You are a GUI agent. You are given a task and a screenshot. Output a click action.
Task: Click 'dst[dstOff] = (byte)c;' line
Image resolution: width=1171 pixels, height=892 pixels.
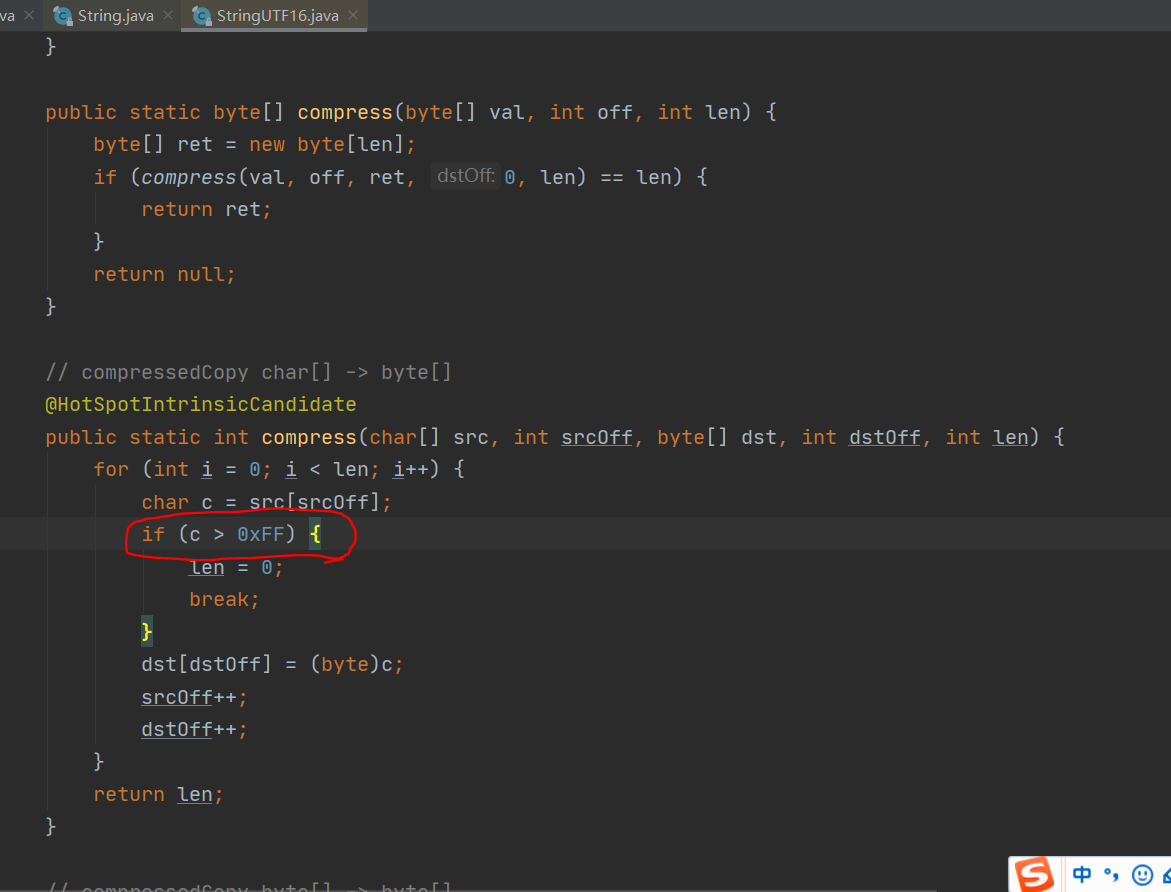pos(273,664)
